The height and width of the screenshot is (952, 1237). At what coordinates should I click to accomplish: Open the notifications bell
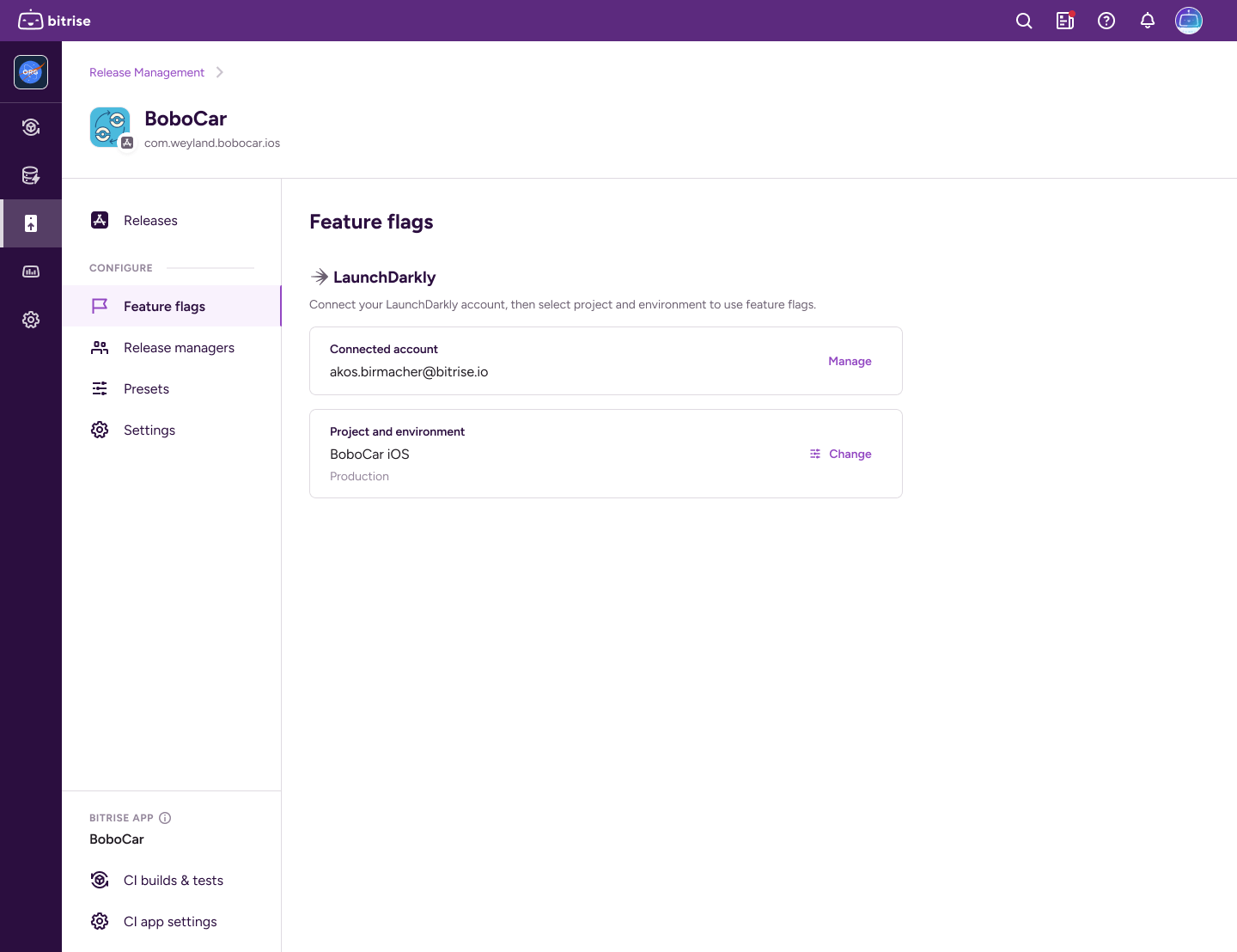tap(1148, 21)
